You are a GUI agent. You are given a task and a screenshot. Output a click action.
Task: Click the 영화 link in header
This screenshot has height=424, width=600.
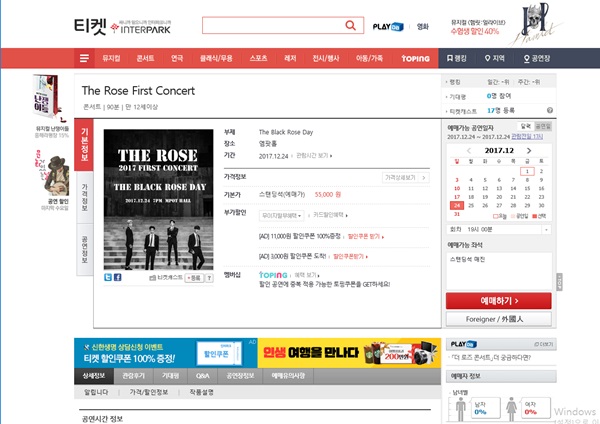[x=422, y=26]
